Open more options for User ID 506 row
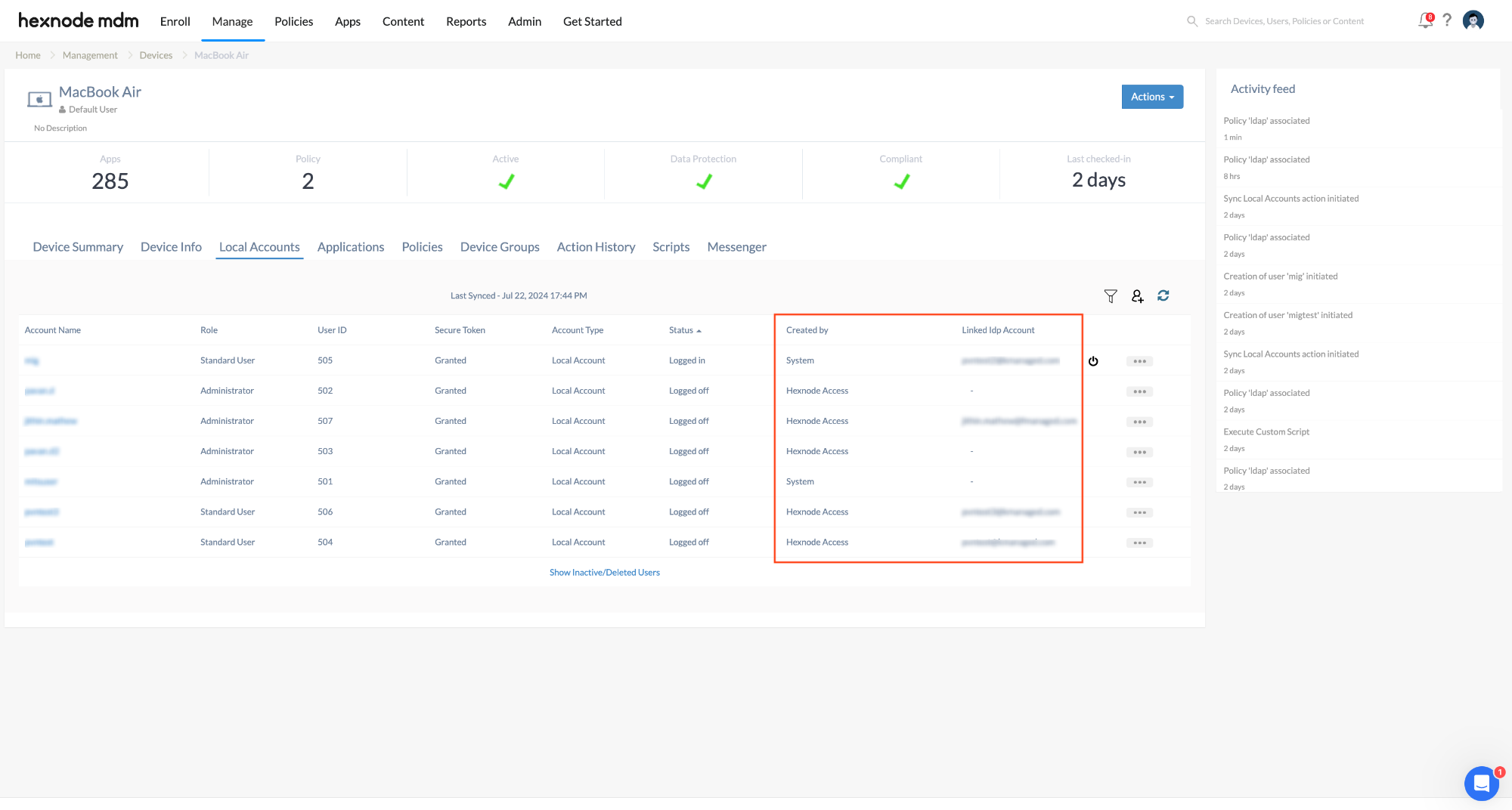 (1139, 512)
